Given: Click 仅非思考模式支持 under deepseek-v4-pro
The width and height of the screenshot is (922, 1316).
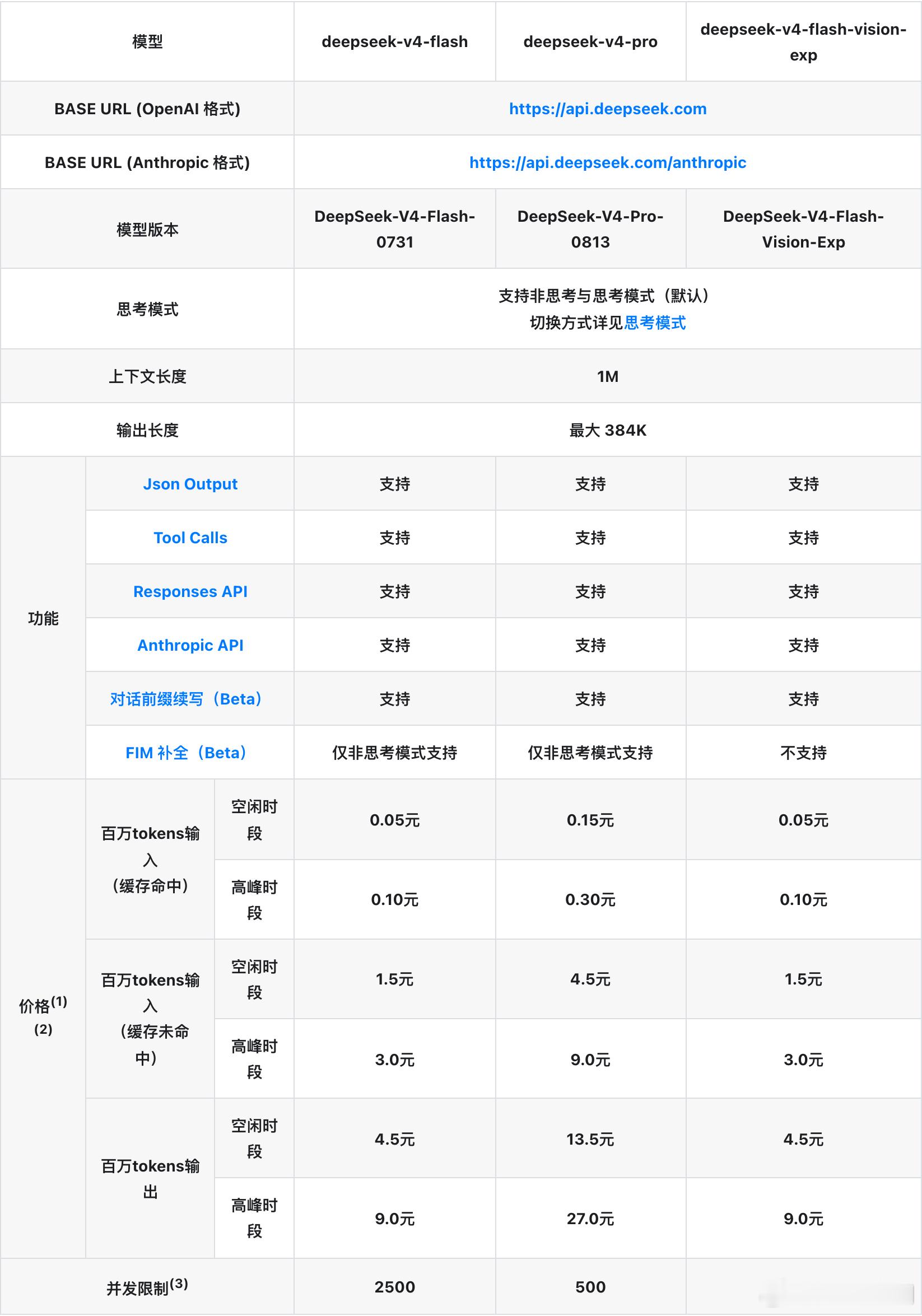Looking at the screenshot, I should coord(590,753).
